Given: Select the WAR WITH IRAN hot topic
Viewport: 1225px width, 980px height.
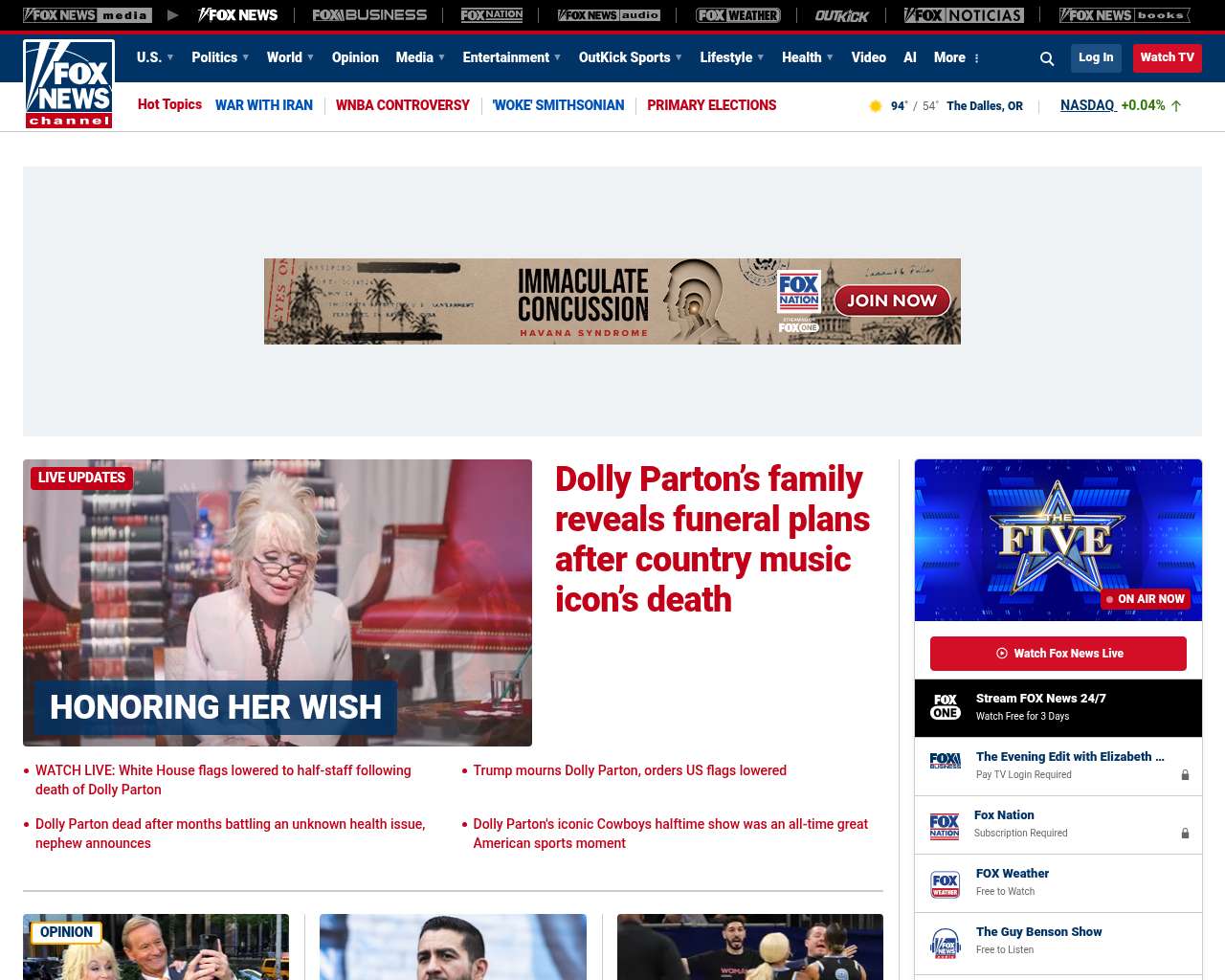Looking at the screenshot, I should click(264, 105).
